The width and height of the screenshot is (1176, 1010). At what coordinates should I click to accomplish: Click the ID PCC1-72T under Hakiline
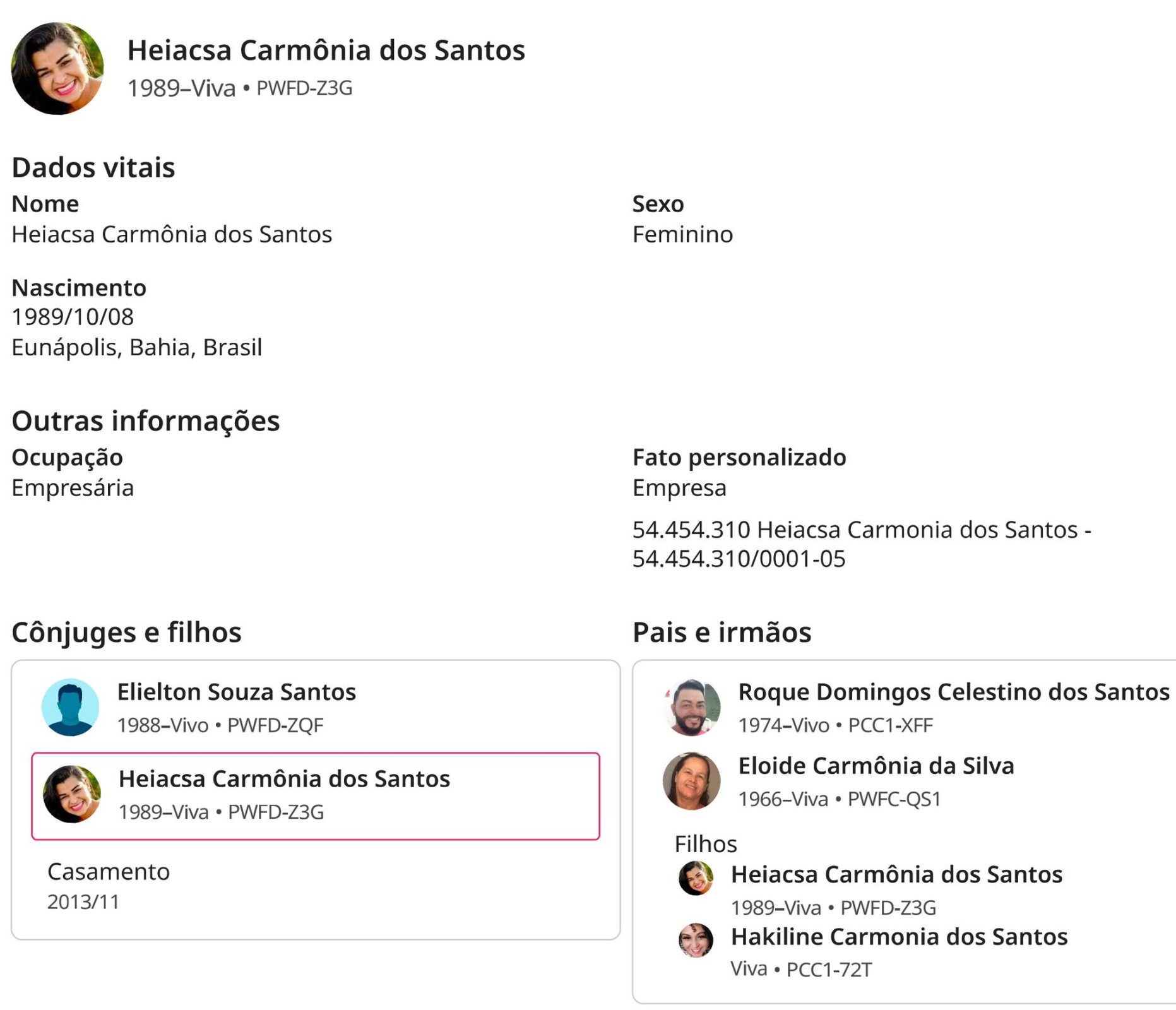coord(829,970)
